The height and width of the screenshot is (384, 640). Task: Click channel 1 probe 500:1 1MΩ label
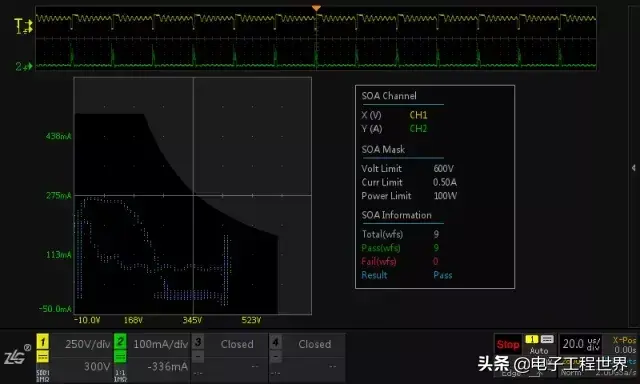tap(43, 376)
